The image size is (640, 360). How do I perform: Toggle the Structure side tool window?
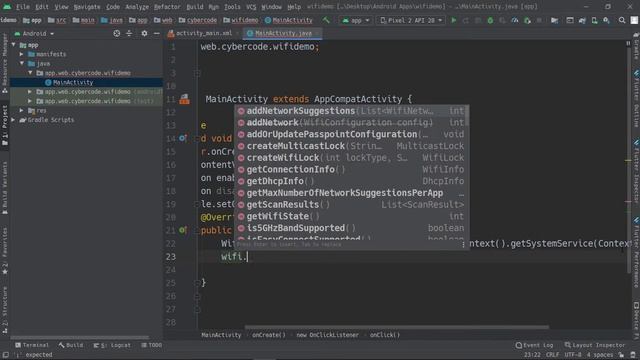pyautogui.click(x=4, y=310)
